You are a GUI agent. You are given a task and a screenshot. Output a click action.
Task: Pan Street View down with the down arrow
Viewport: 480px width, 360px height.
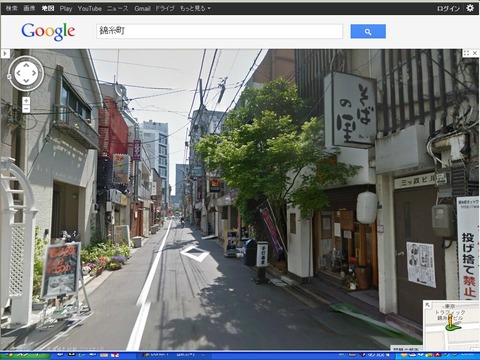coord(26,81)
